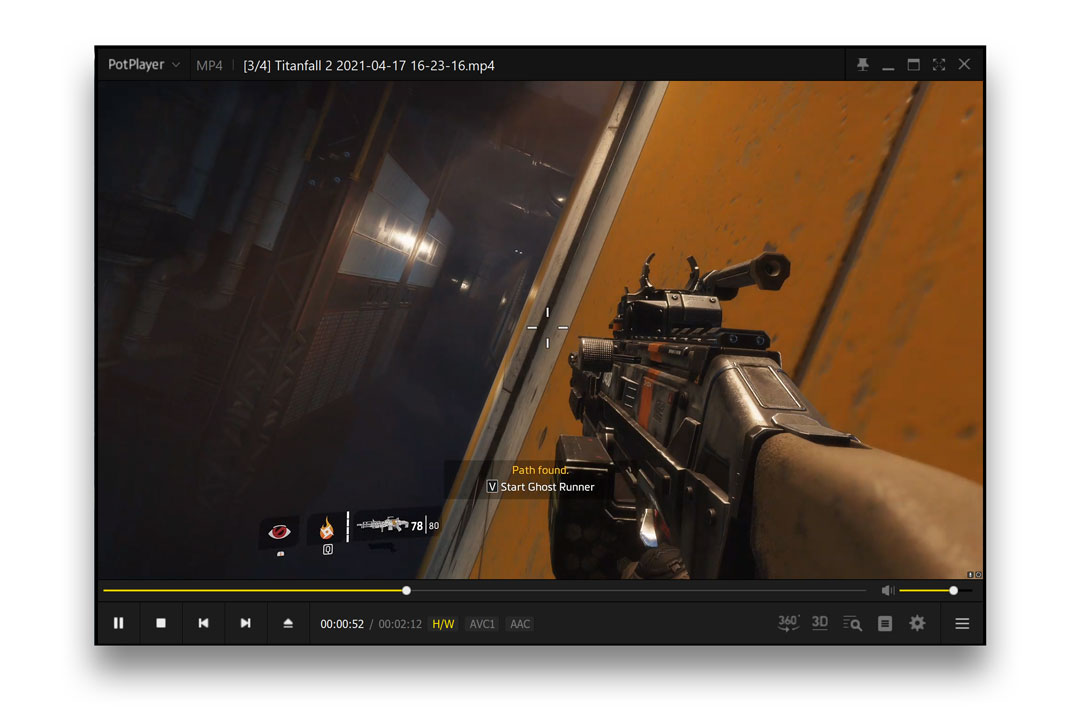The image size is (1080, 720).
Task: Open the playlist search icon
Action: 852,624
